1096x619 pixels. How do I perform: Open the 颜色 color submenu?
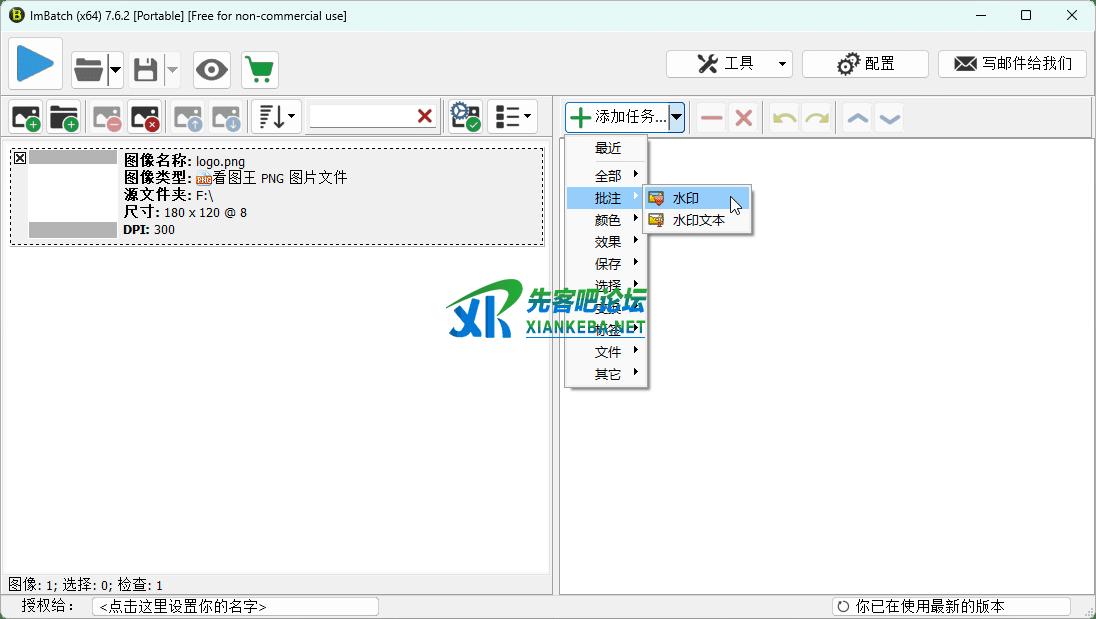(x=608, y=220)
